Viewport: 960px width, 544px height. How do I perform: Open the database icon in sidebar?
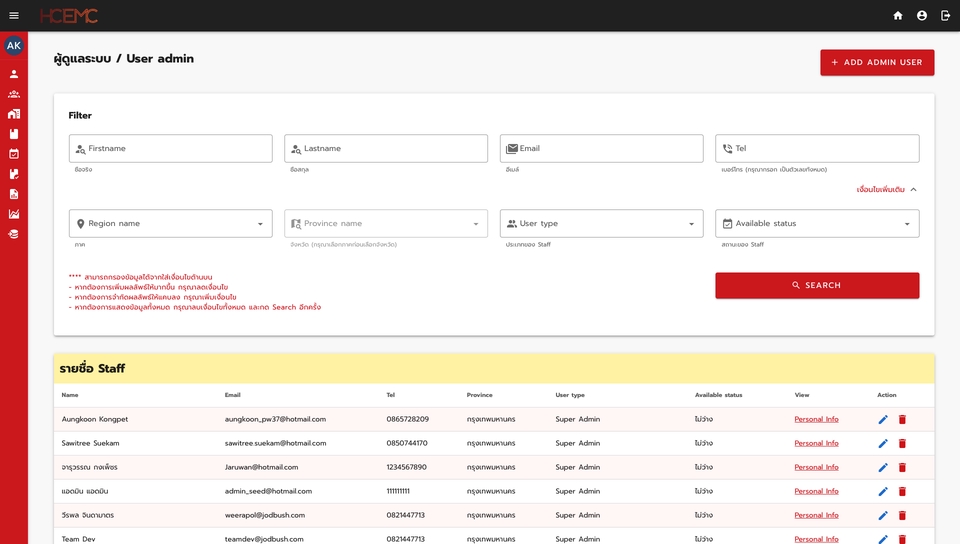tap(13, 234)
